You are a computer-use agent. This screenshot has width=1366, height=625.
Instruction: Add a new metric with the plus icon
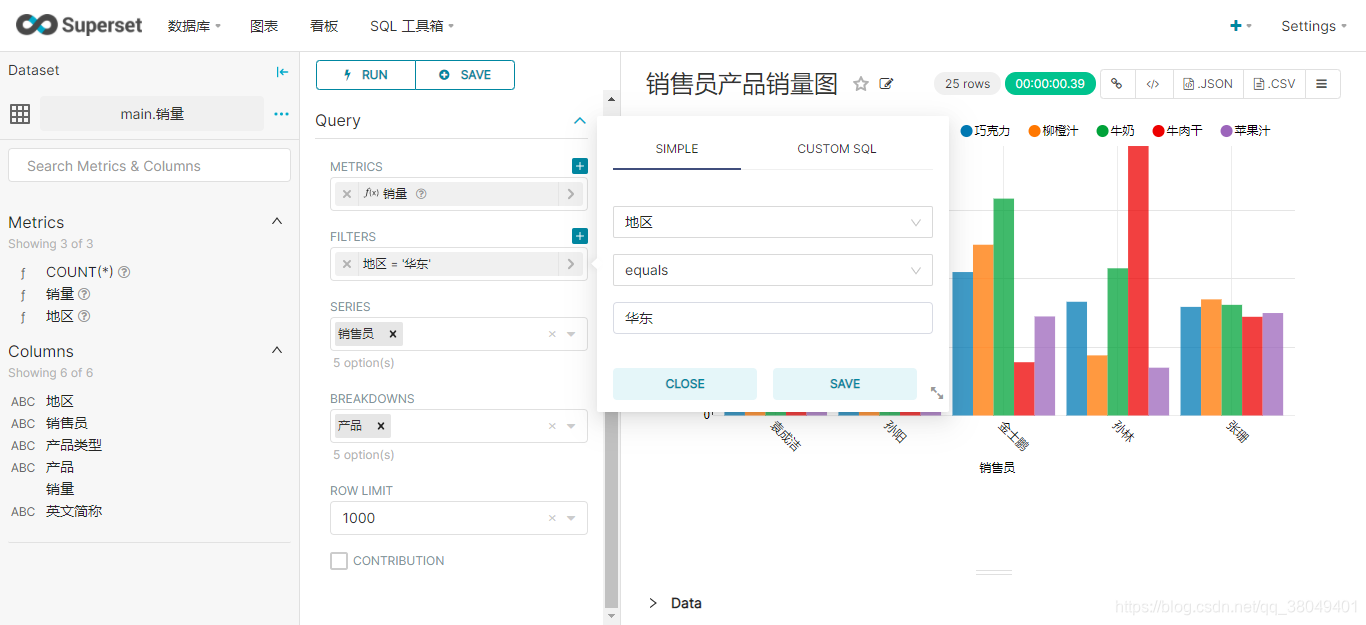579,166
